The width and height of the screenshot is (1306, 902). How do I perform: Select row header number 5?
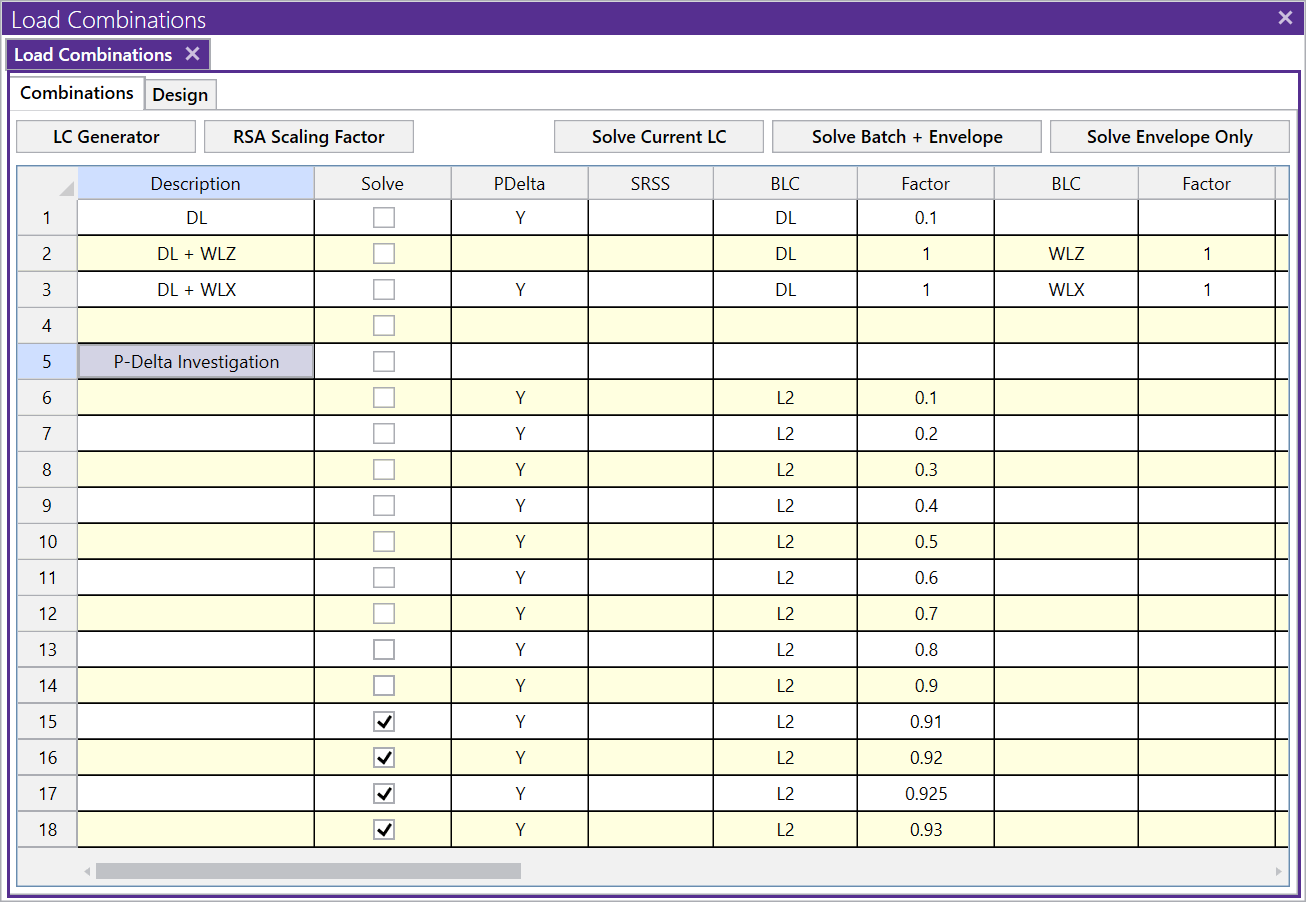[x=47, y=362]
